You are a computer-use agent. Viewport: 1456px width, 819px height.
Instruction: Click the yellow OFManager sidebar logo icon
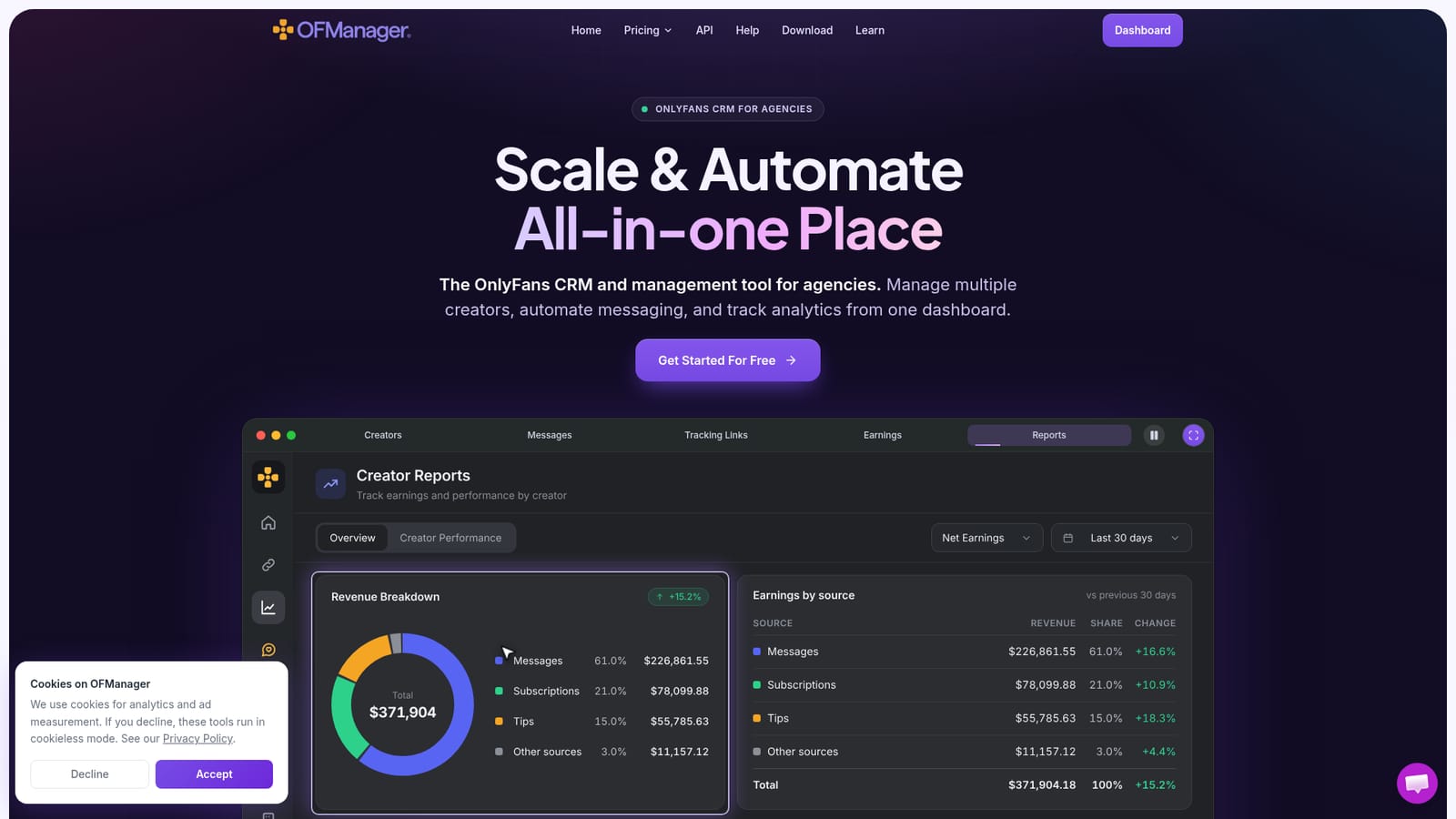click(x=268, y=477)
